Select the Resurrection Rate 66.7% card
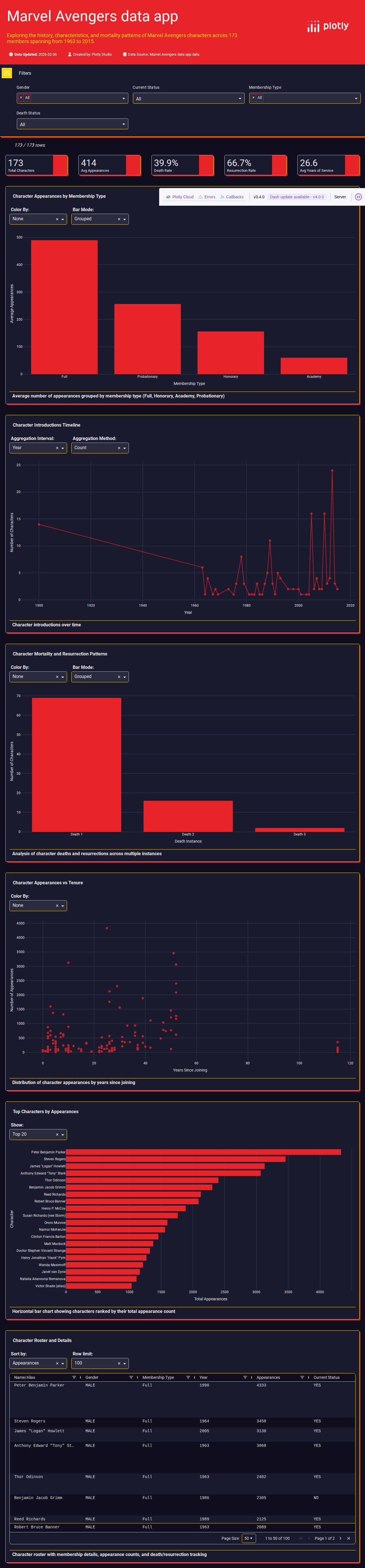Image resolution: width=365 pixels, height=1568 pixels. click(255, 165)
